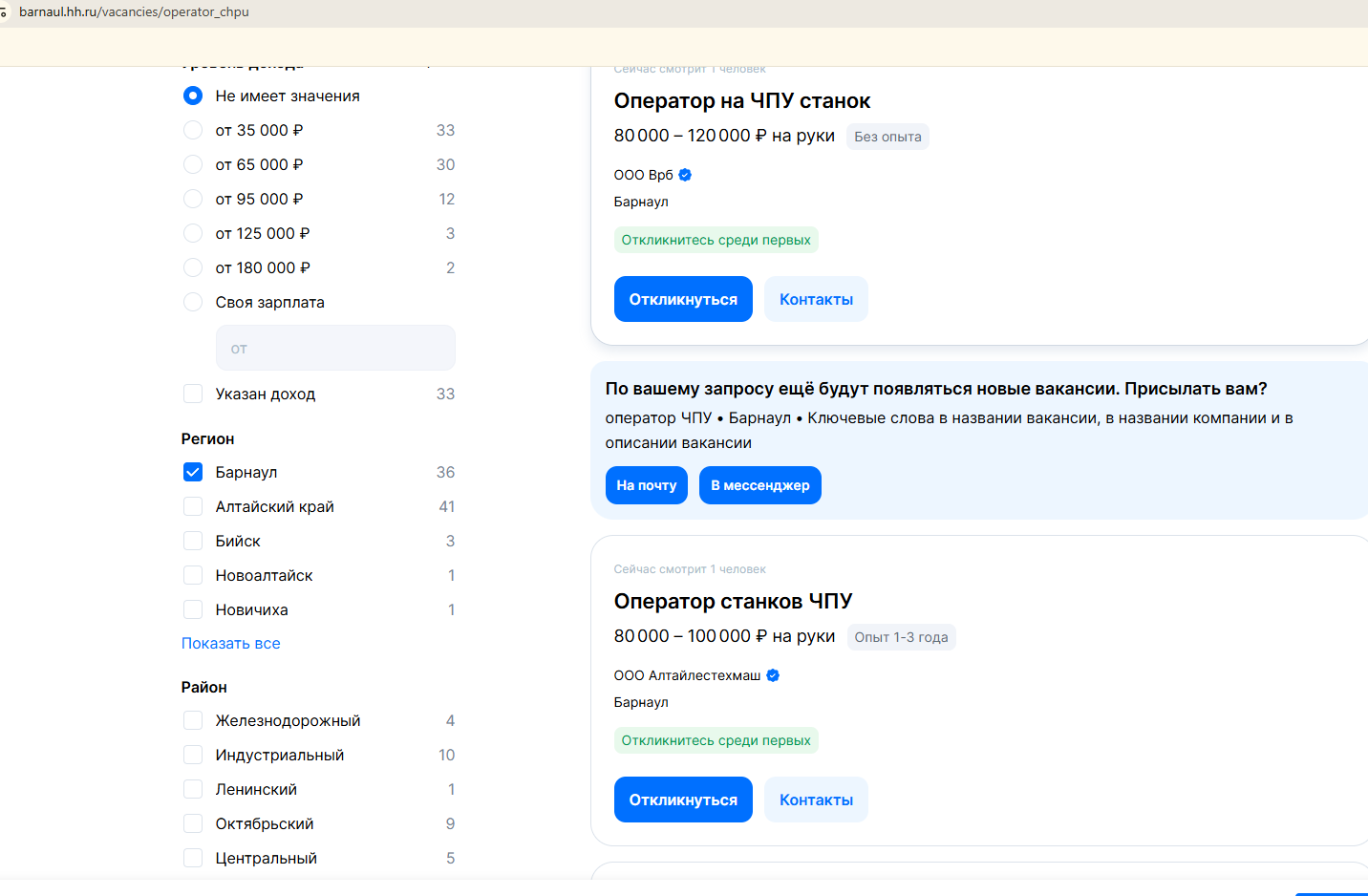Choose the "Своя зарплата" radio option
The width and height of the screenshot is (1368, 896).
coord(193,302)
